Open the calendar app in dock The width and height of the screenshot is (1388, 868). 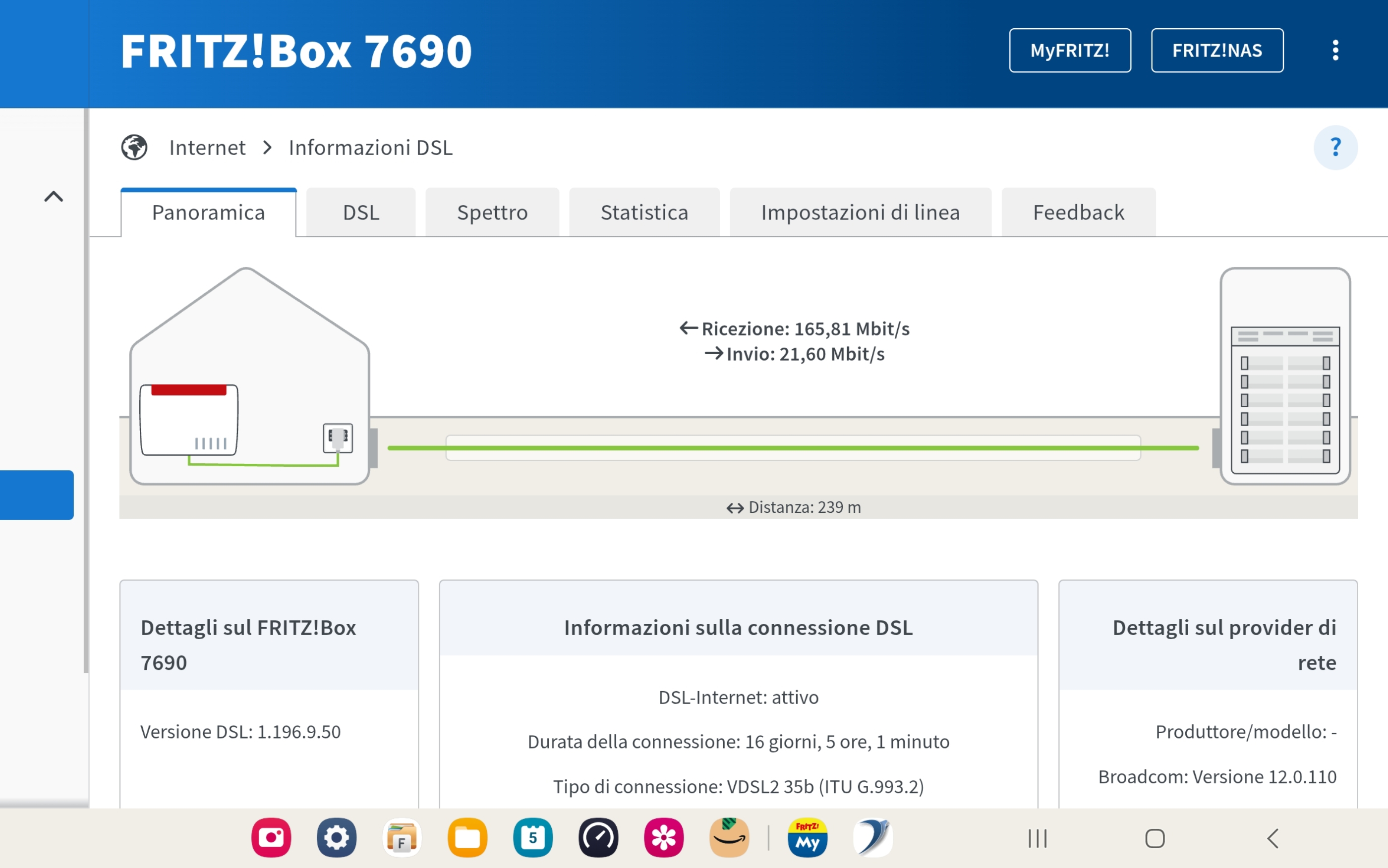point(532,838)
